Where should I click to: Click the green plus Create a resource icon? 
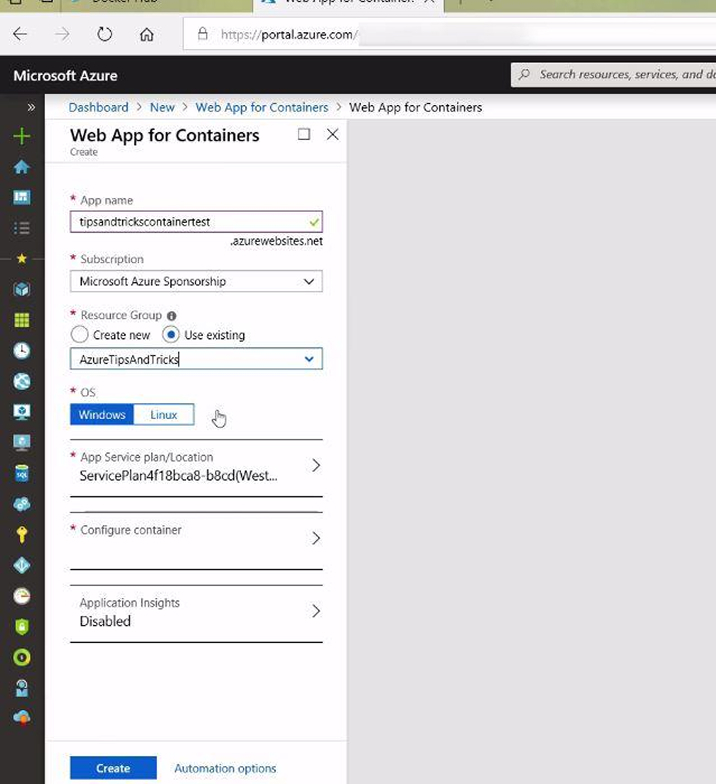coord(21,137)
